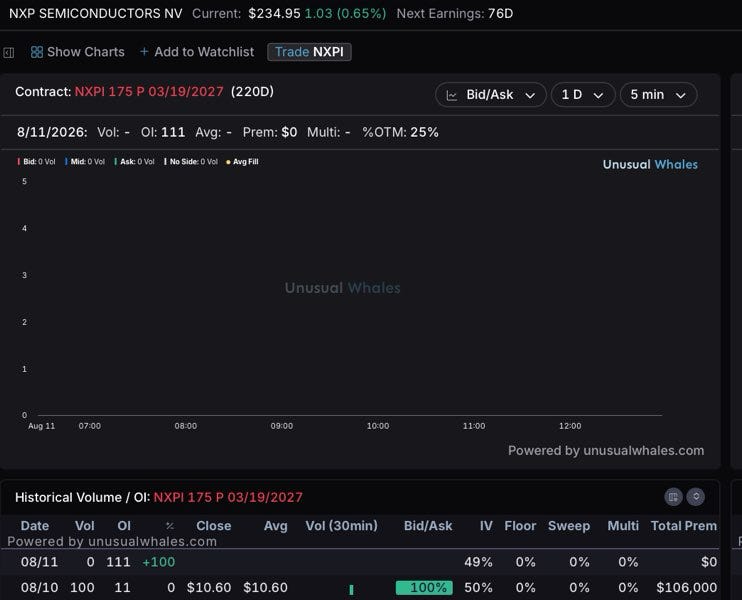Toggle the No Side series in legend
This screenshot has height=600, width=742.
[191, 162]
